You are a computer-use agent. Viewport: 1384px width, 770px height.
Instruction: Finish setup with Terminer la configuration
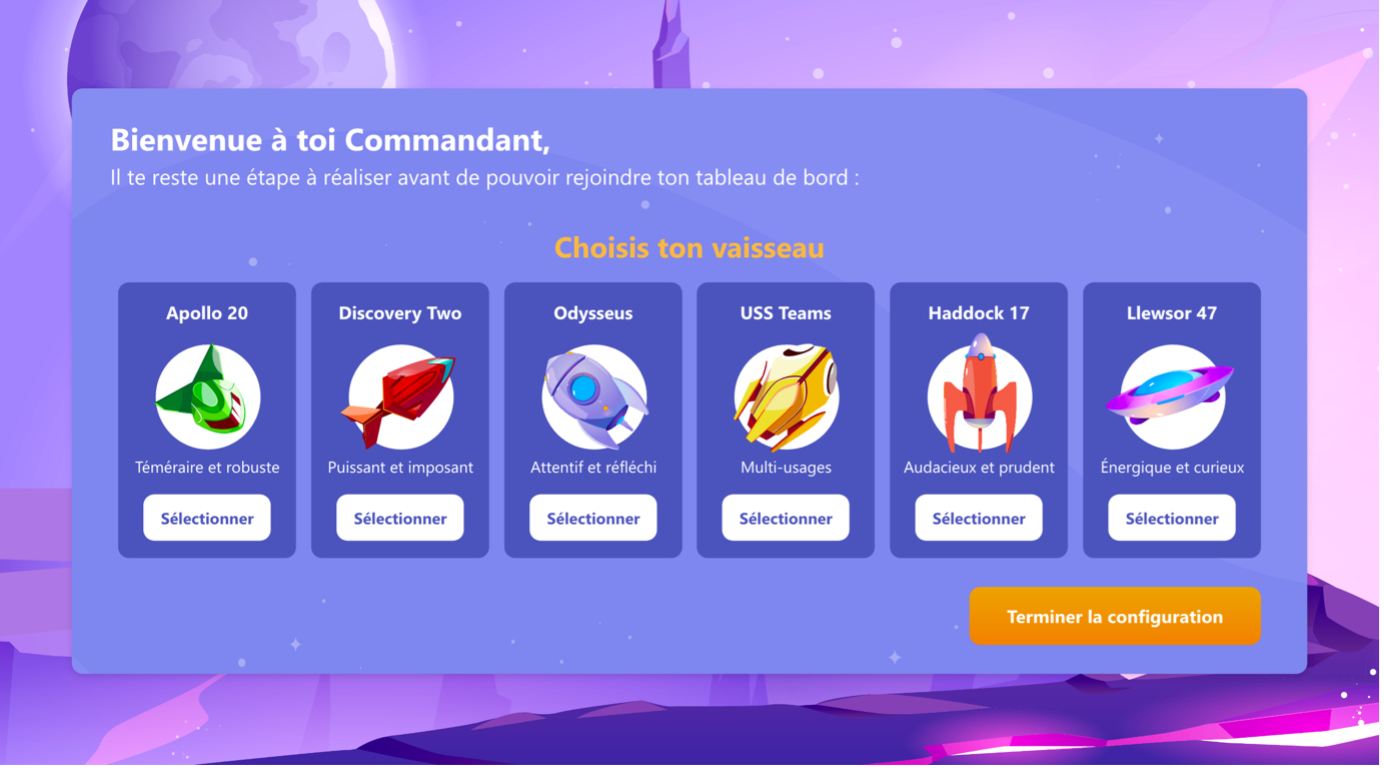[x=1115, y=617]
